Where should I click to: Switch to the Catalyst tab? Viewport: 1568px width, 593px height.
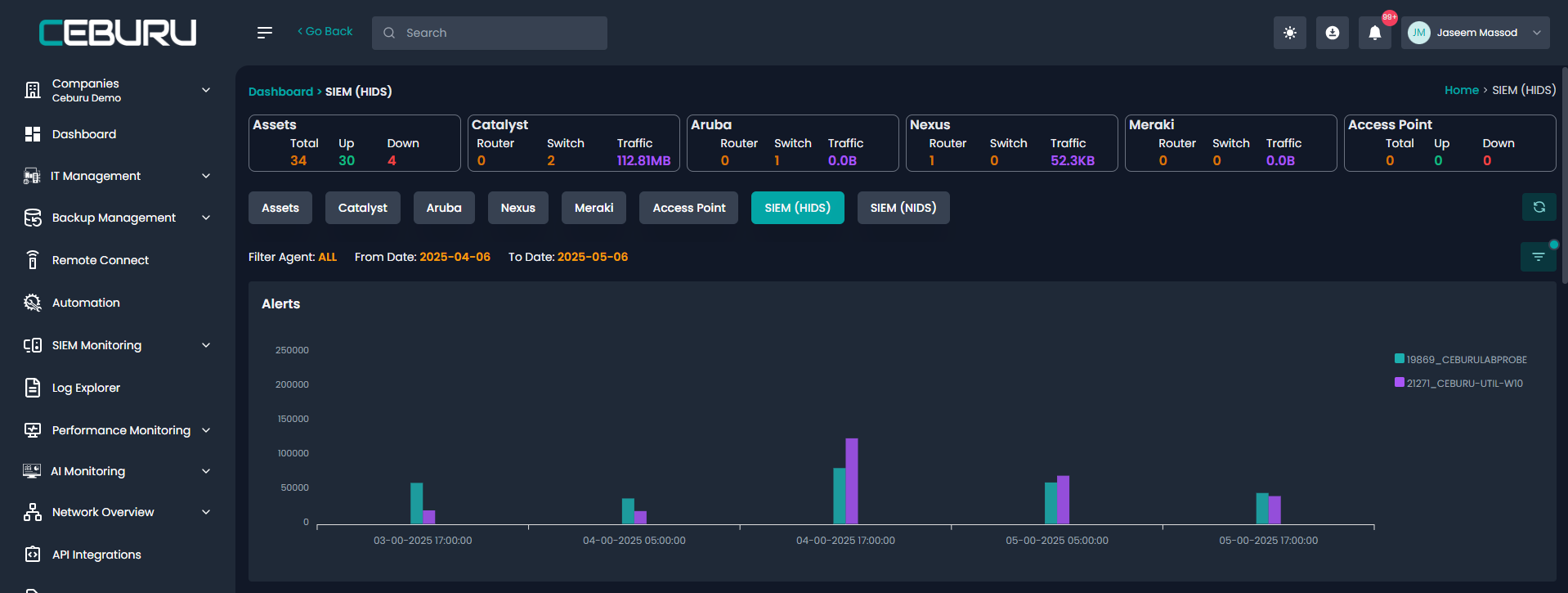pyautogui.click(x=363, y=208)
